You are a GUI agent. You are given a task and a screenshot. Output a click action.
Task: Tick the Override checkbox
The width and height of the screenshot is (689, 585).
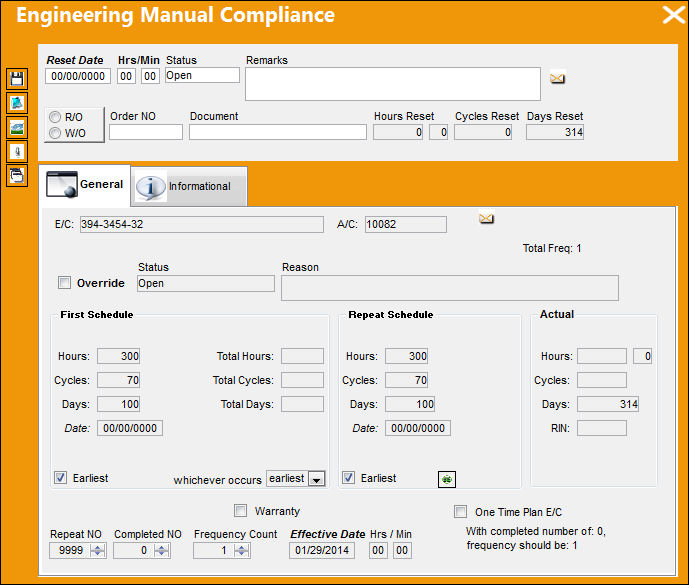(x=64, y=283)
